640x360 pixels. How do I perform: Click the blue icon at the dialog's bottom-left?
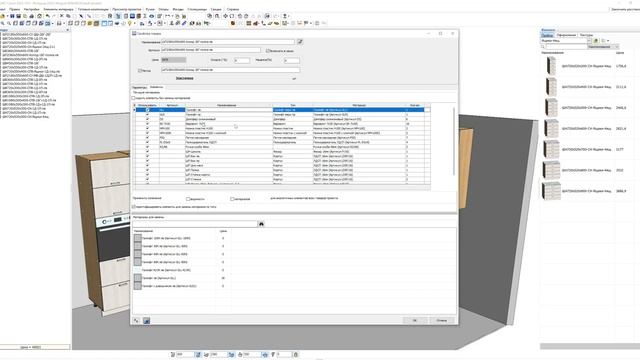(x=146, y=321)
